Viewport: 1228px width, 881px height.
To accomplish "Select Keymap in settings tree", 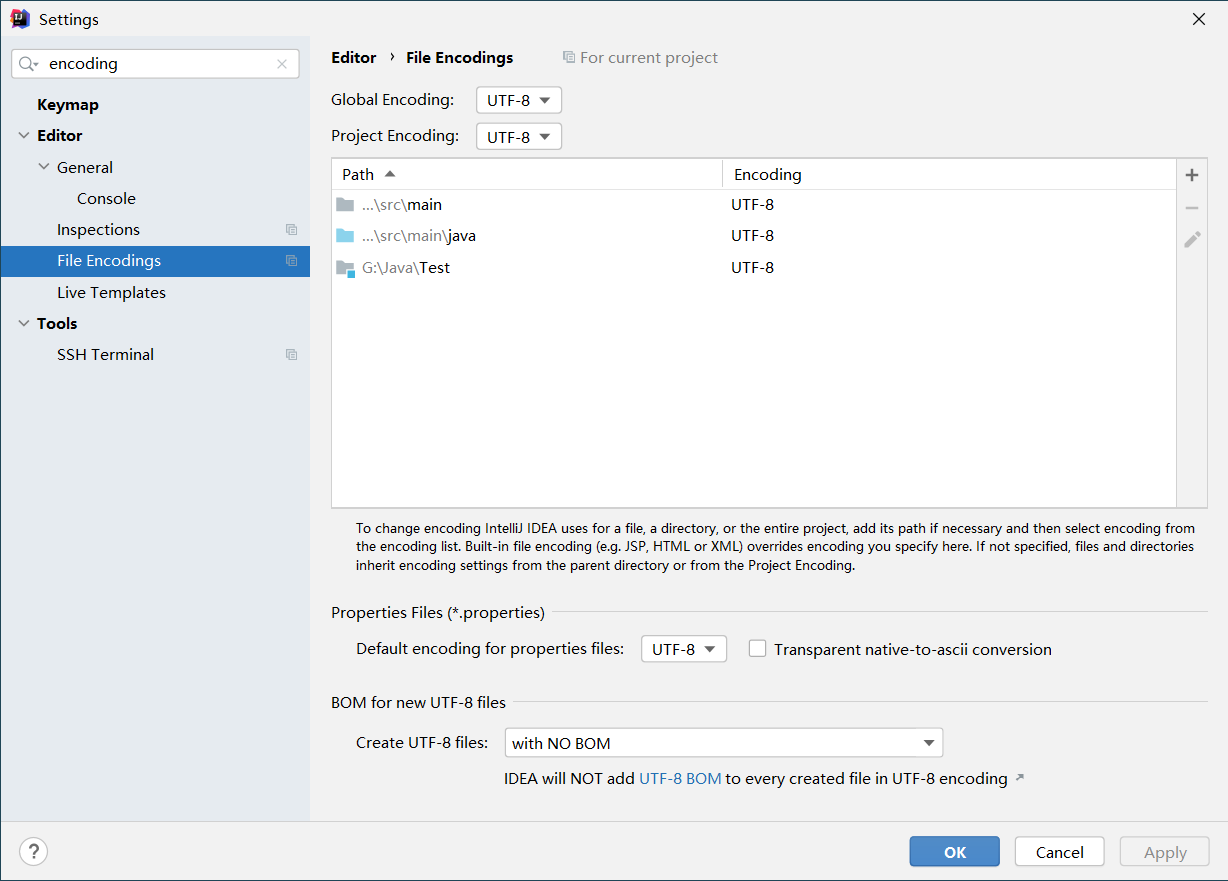I will (x=68, y=105).
